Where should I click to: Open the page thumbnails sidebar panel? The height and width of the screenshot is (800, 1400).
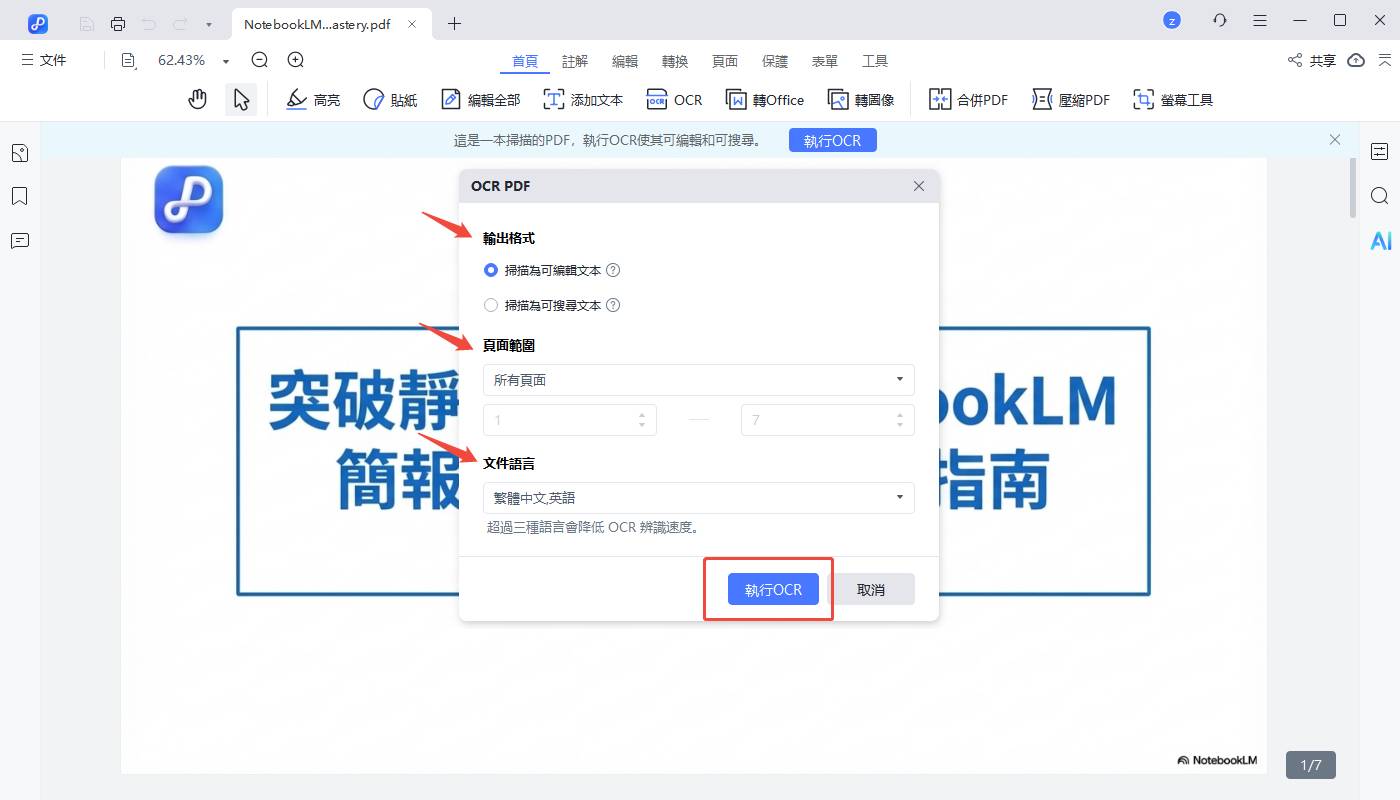pos(20,152)
